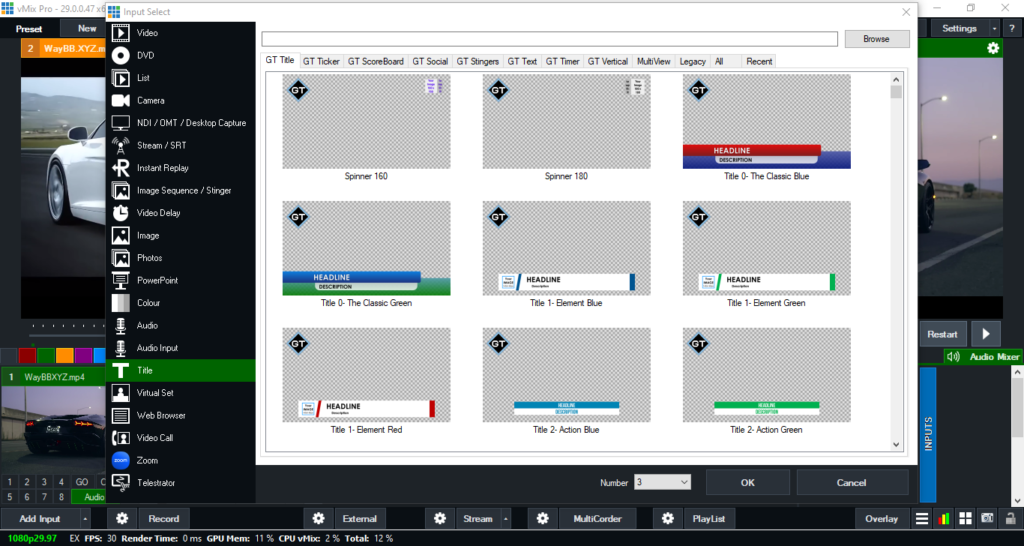1024x546 pixels.
Task: Expand the Settings dropdown arrow
Action: click(x=996, y=29)
